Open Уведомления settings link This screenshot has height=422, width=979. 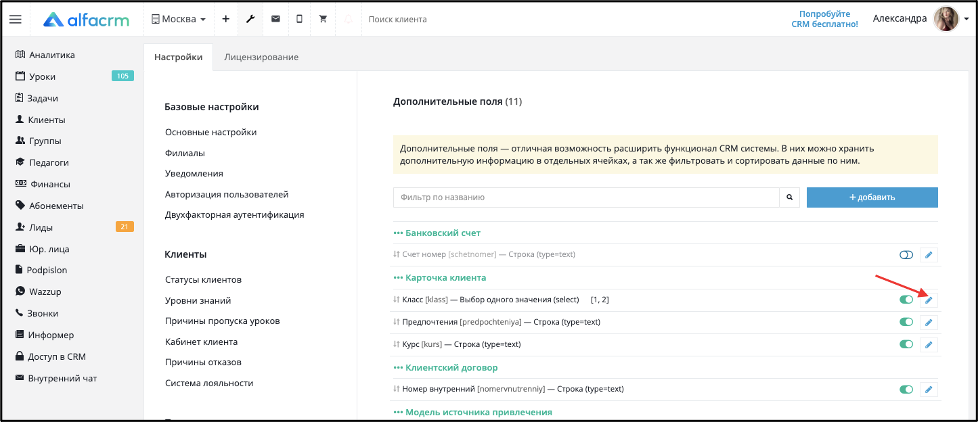194,173
